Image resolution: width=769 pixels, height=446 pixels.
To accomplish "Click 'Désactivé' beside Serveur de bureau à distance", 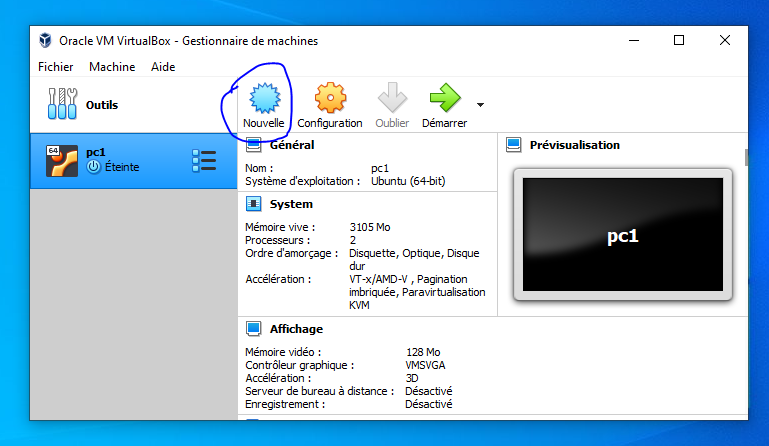I will pyautogui.click(x=429, y=391).
